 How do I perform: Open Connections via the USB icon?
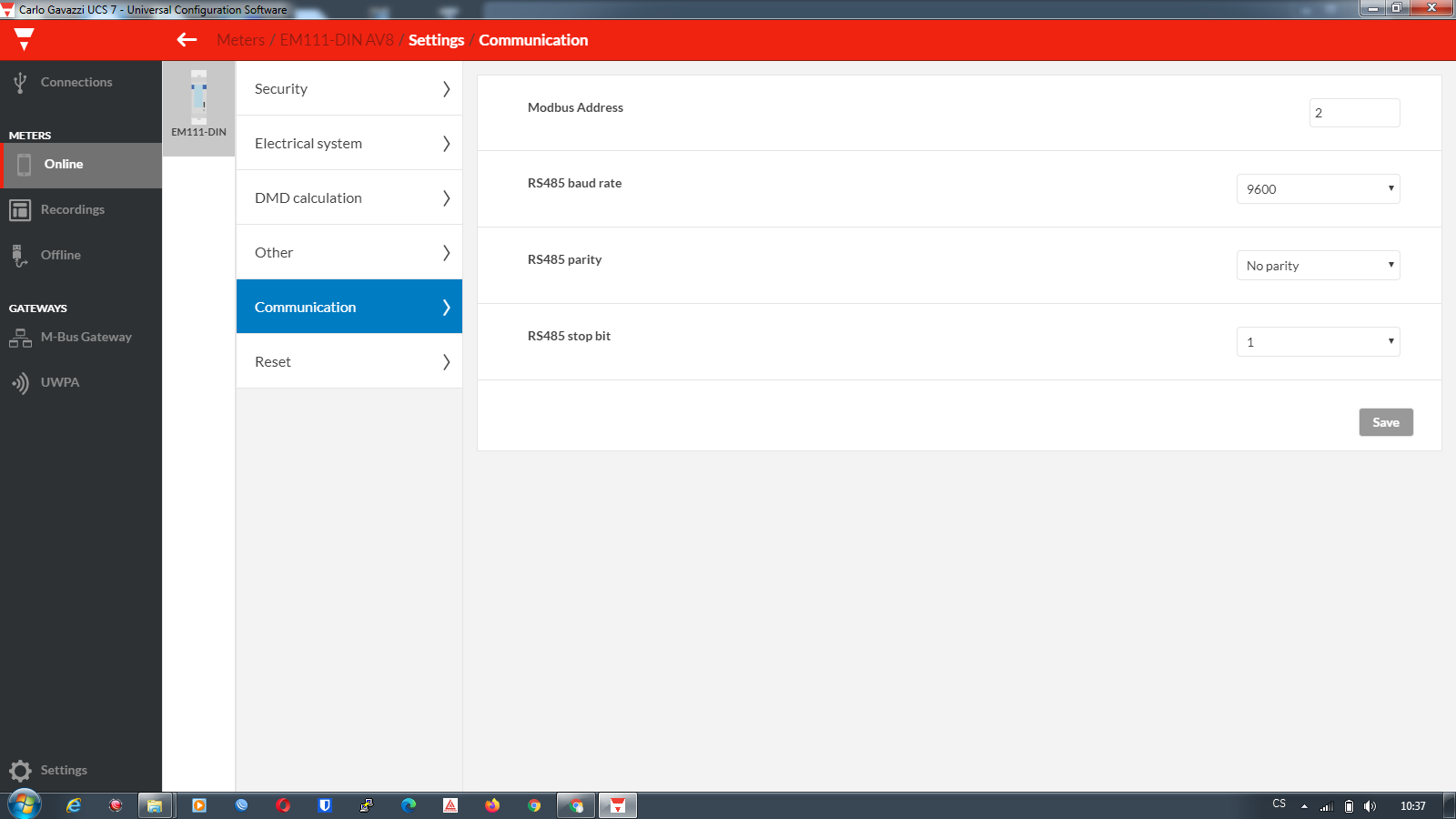[20, 83]
